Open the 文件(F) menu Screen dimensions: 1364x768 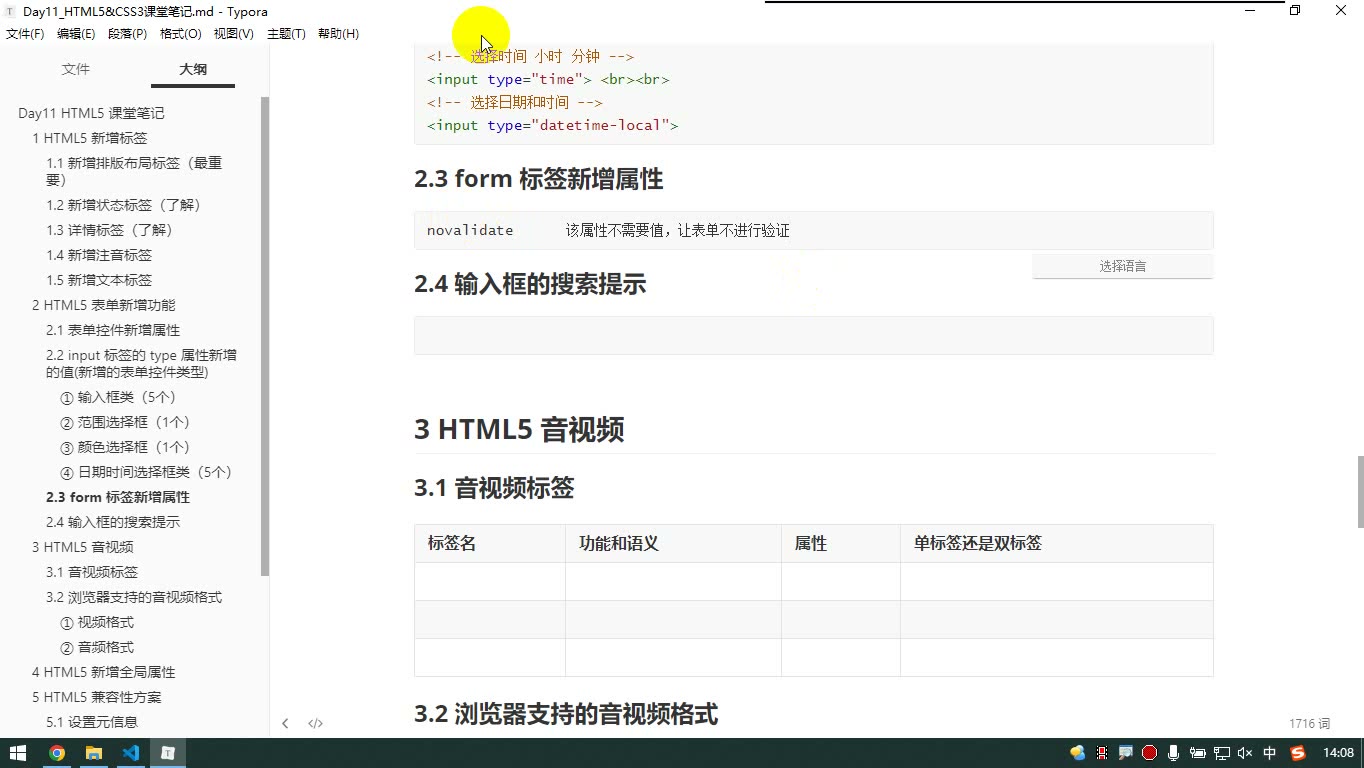(x=25, y=34)
